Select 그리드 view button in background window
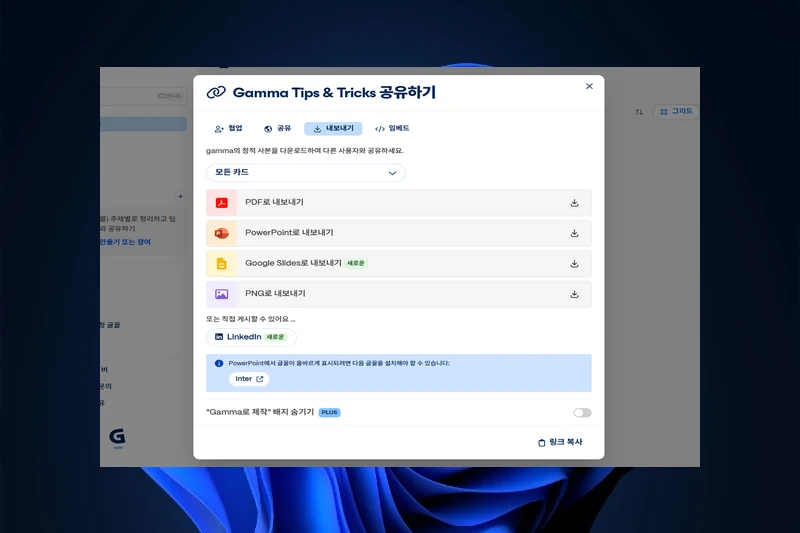The height and width of the screenshot is (533, 800). pos(676,111)
